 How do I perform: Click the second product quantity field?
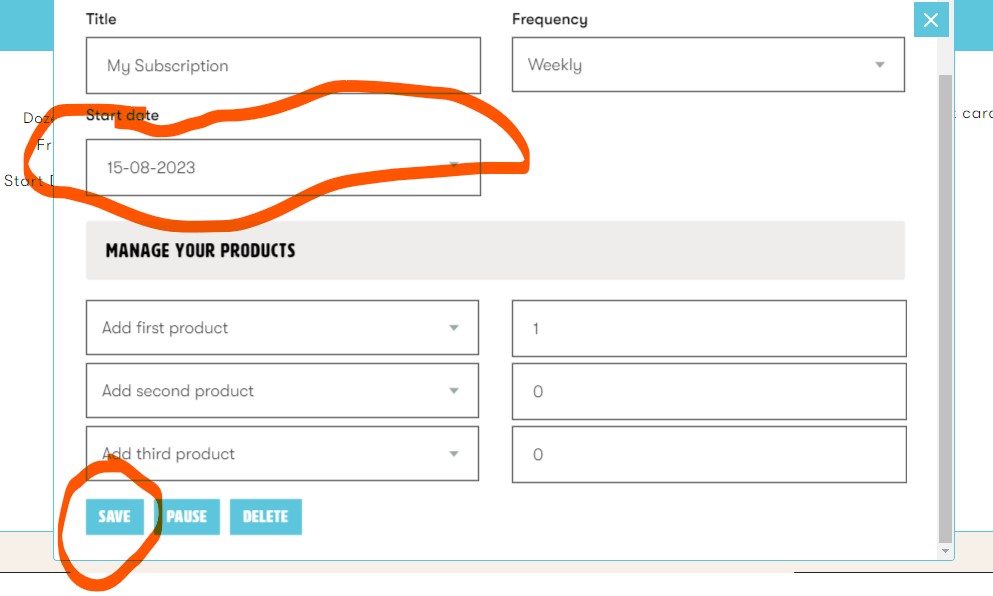(x=709, y=391)
